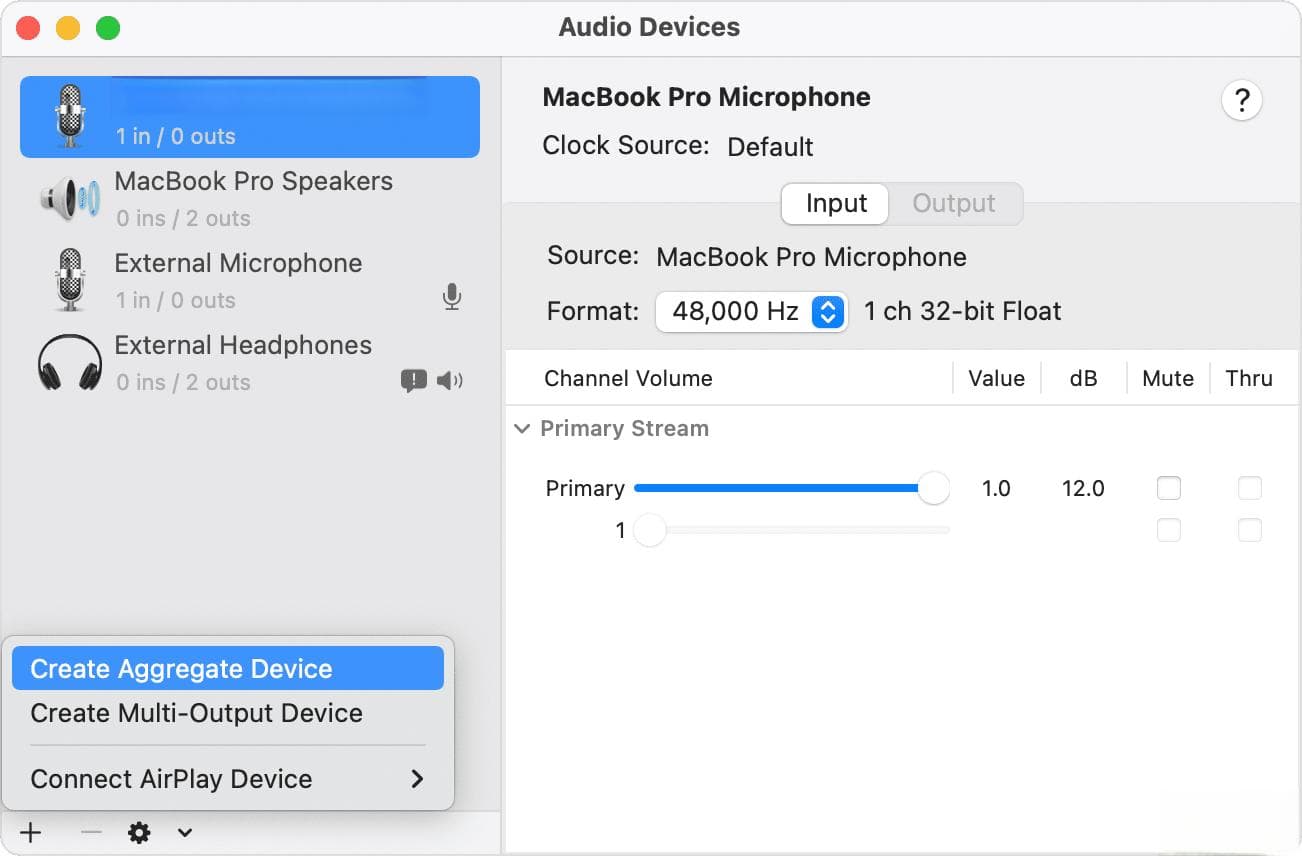This screenshot has height=856, width=1302.
Task: Click the '1 ch 32-bit Float' text
Action: 963,312
